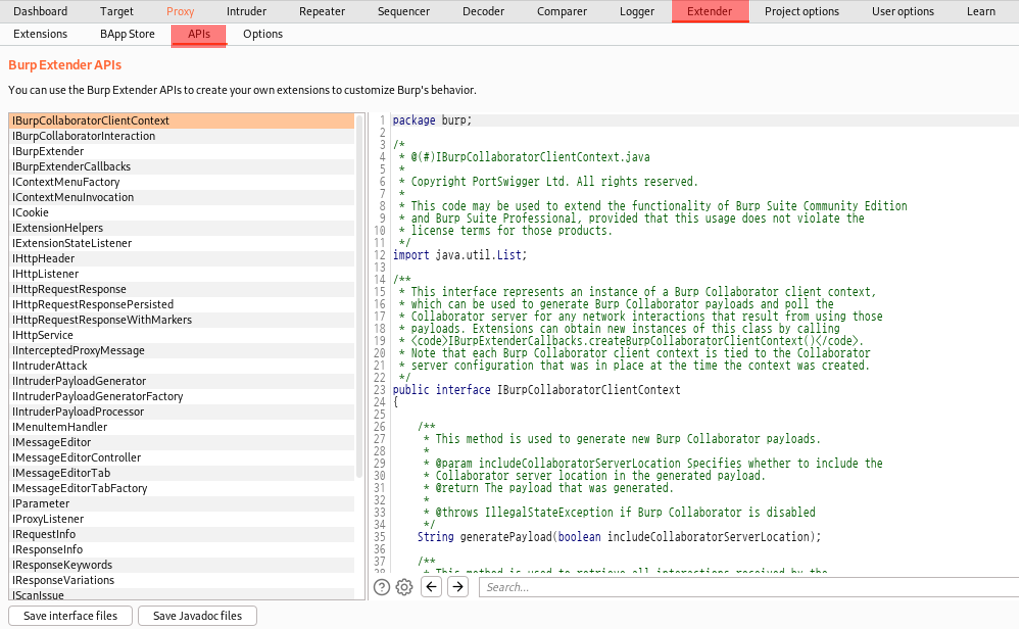This screenshot has width=1019, height=629.
Task: Select IInterceptedProxyMessage in the list
Action: click(181, 350)
